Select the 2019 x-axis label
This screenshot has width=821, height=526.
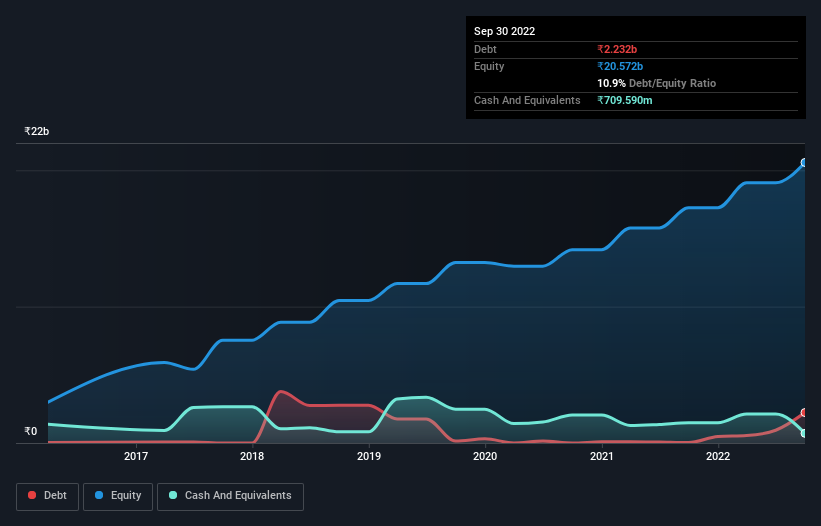click(x=369, y=456)
